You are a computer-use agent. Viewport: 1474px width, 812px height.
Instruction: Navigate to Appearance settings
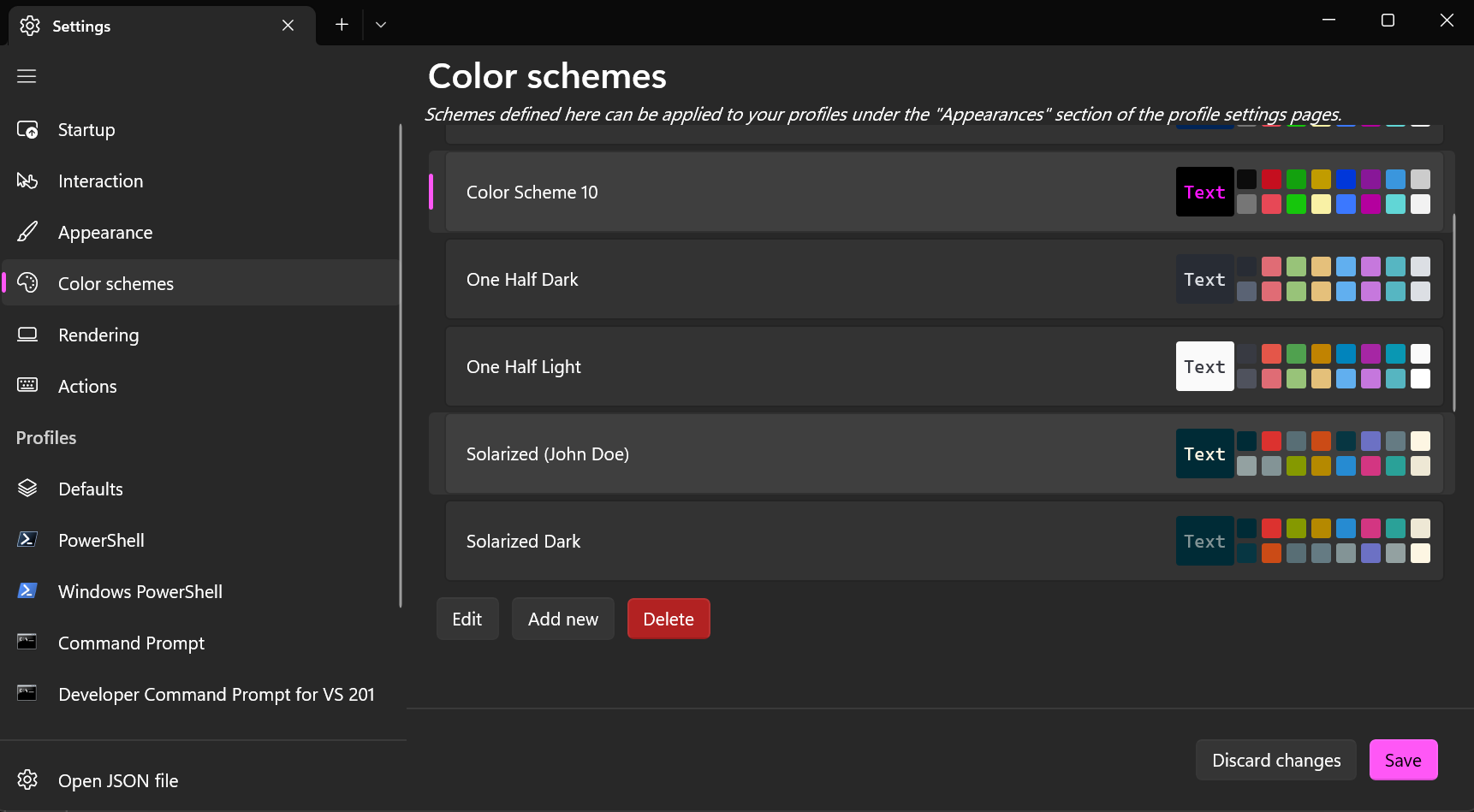(201, 233)
